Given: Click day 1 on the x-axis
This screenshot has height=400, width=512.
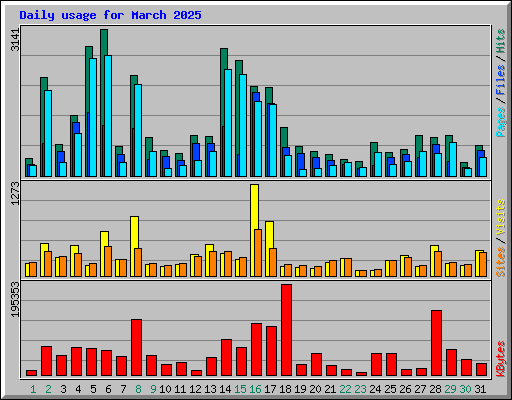Looking at the screenshot, I should click(x=33, y=389).
